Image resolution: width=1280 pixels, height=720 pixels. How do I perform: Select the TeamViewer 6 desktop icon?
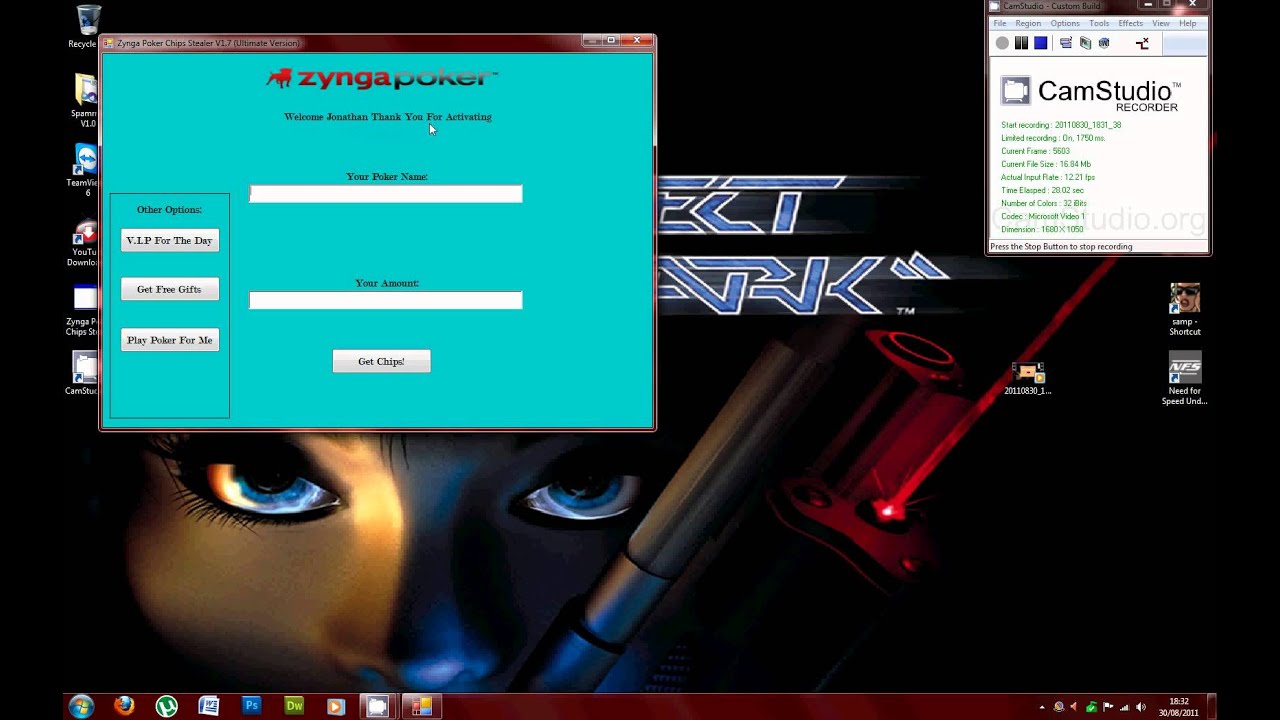click(x=86, y=170)
